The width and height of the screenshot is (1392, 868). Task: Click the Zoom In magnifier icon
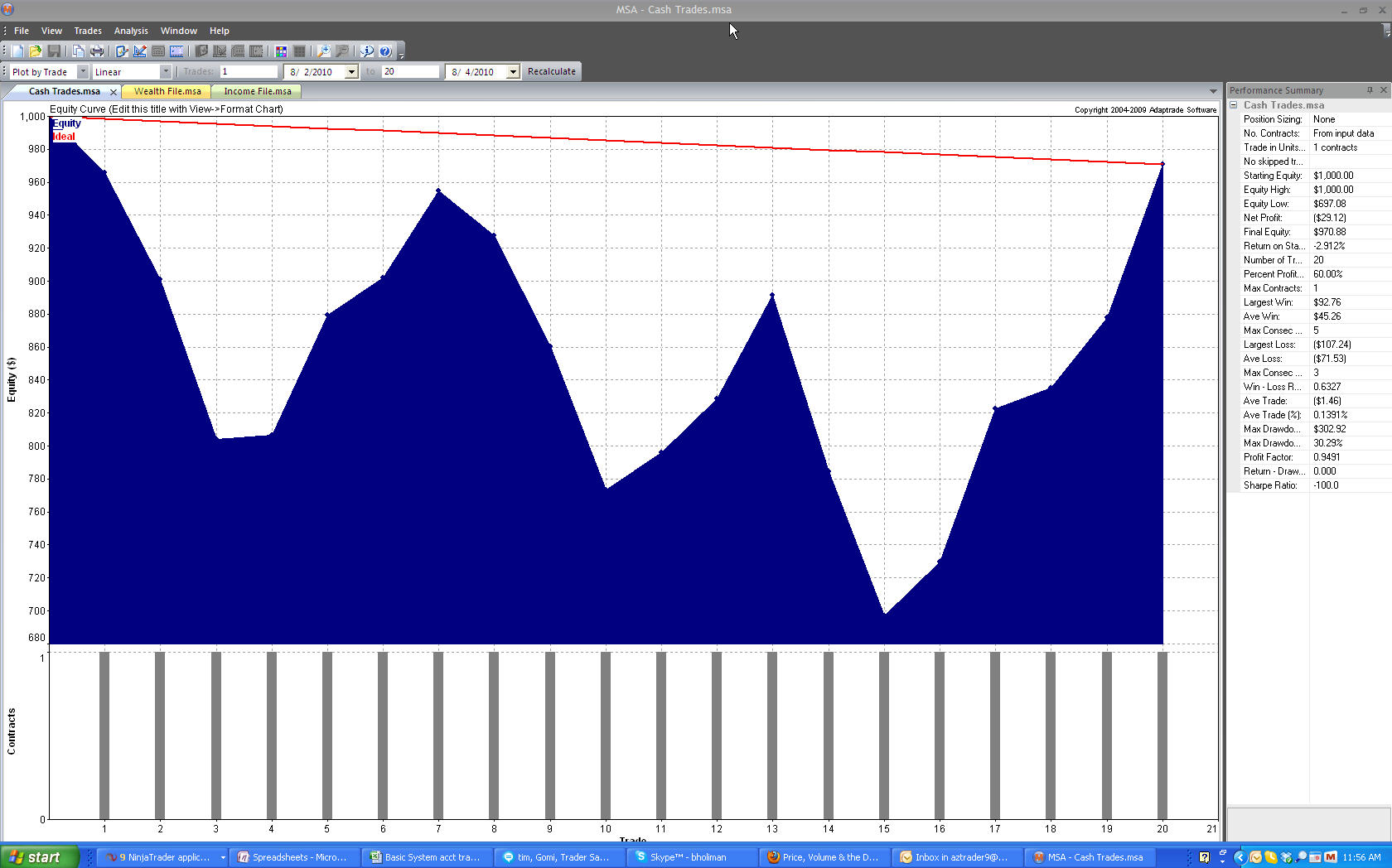coord(324,51)
